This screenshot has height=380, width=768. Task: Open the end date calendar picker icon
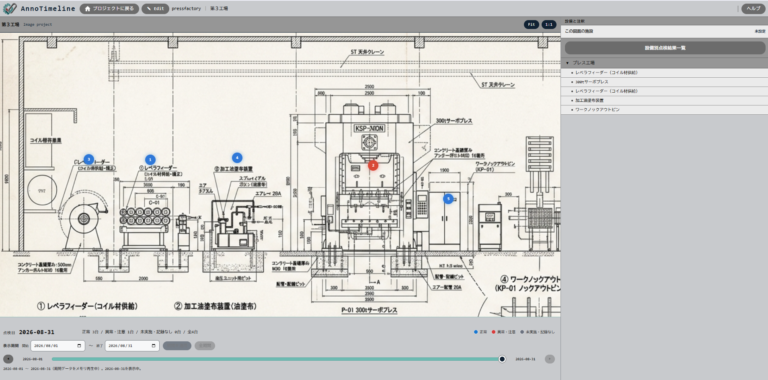click(154, 346)
